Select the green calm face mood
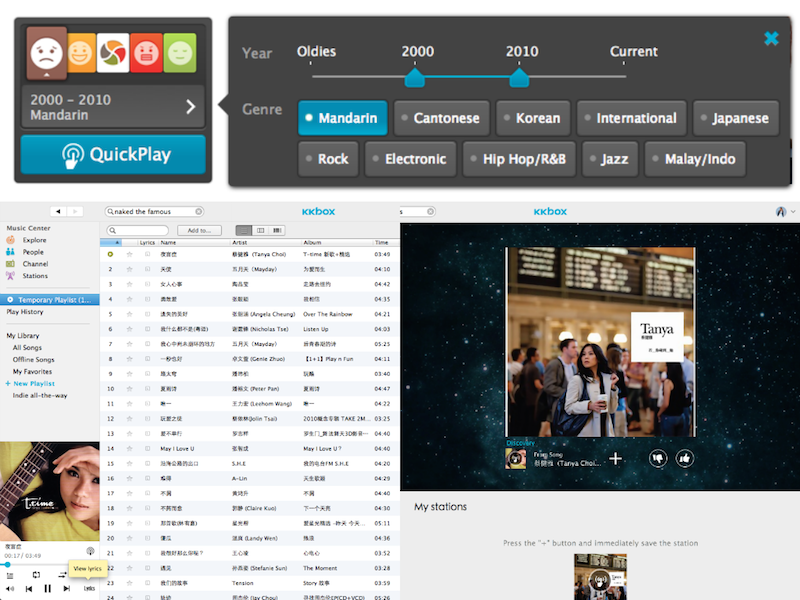This screenshot has height=600, width=800. (x=180, y=53)
